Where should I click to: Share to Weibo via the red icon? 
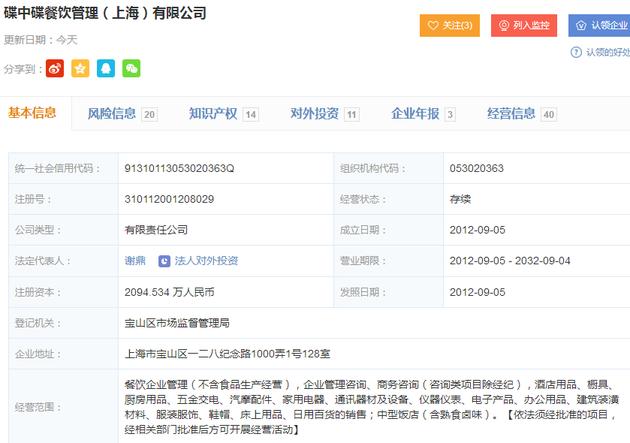pos(55,68)
